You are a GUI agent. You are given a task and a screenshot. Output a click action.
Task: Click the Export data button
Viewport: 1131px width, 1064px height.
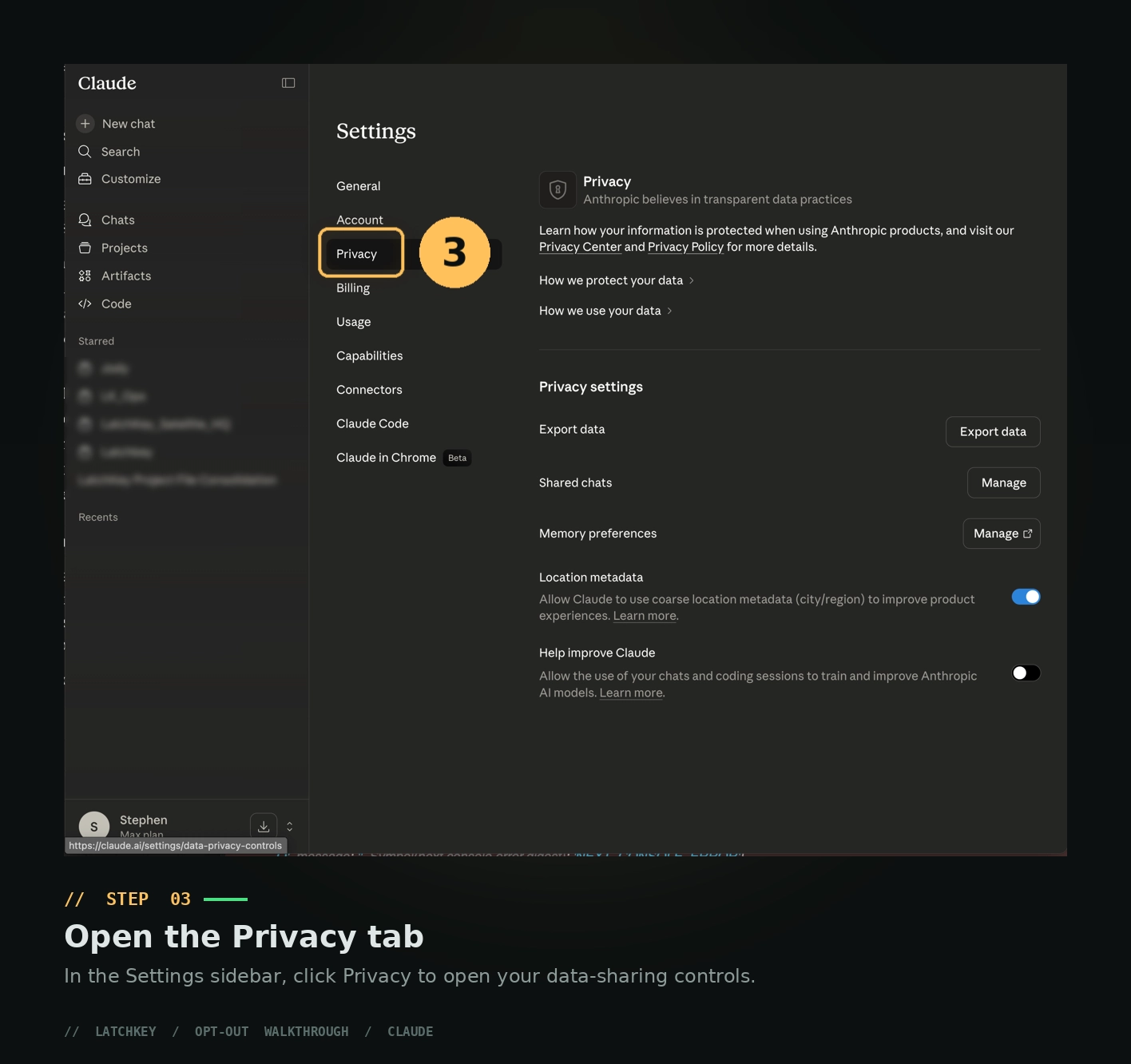point(993,431)
